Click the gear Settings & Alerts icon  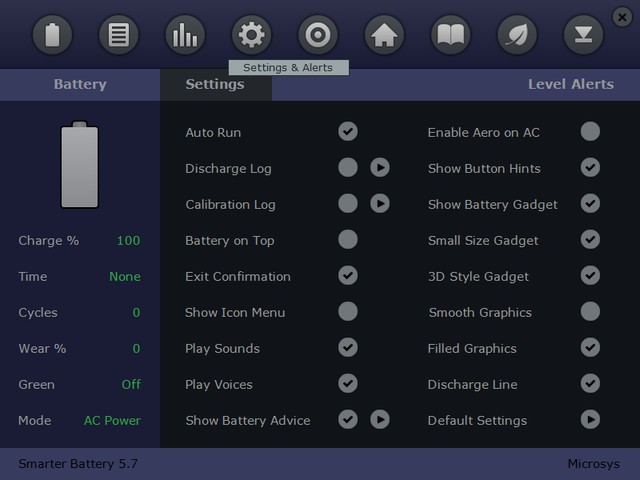(x=251, y=36)
